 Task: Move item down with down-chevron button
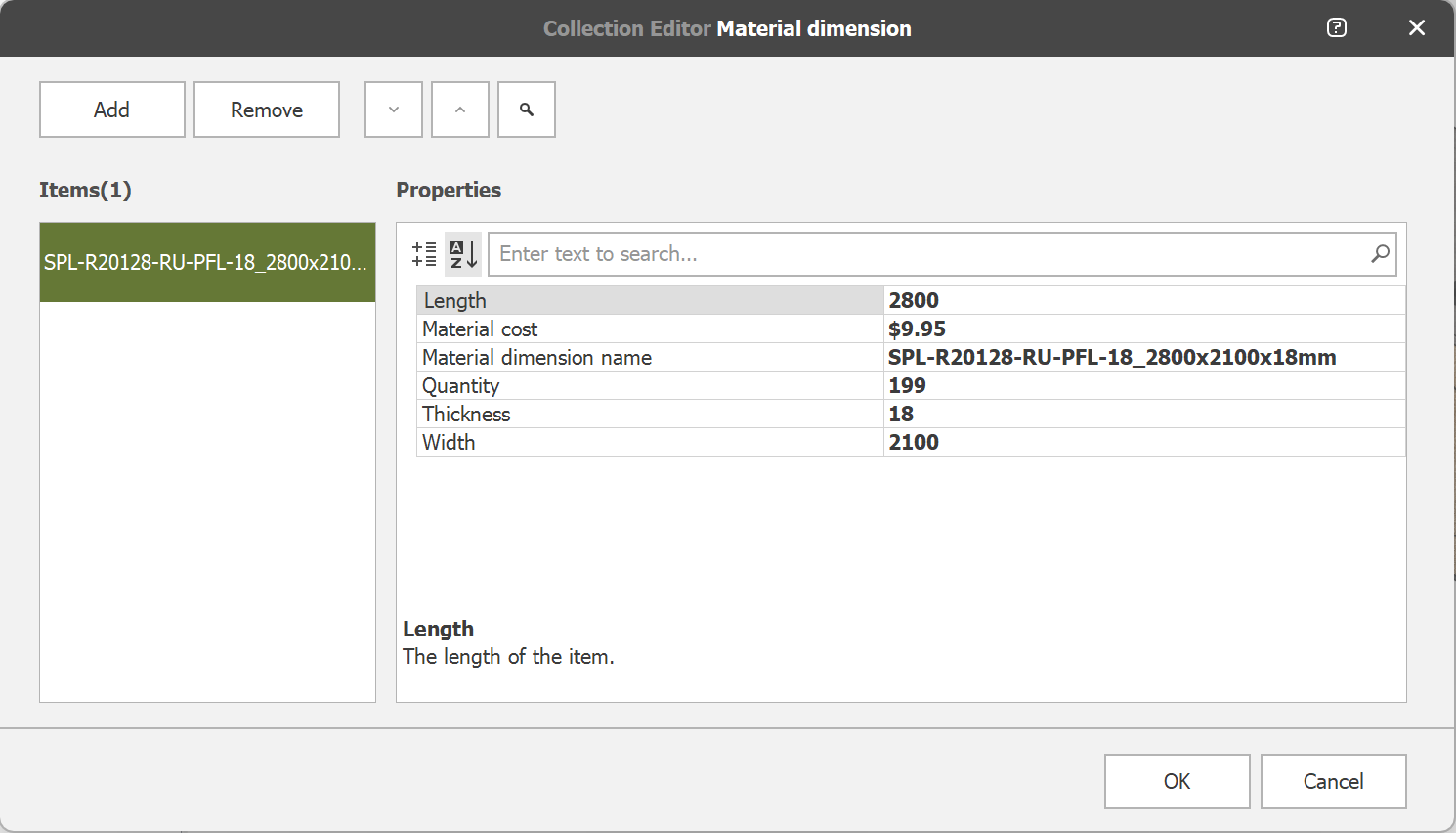point(394,110)
